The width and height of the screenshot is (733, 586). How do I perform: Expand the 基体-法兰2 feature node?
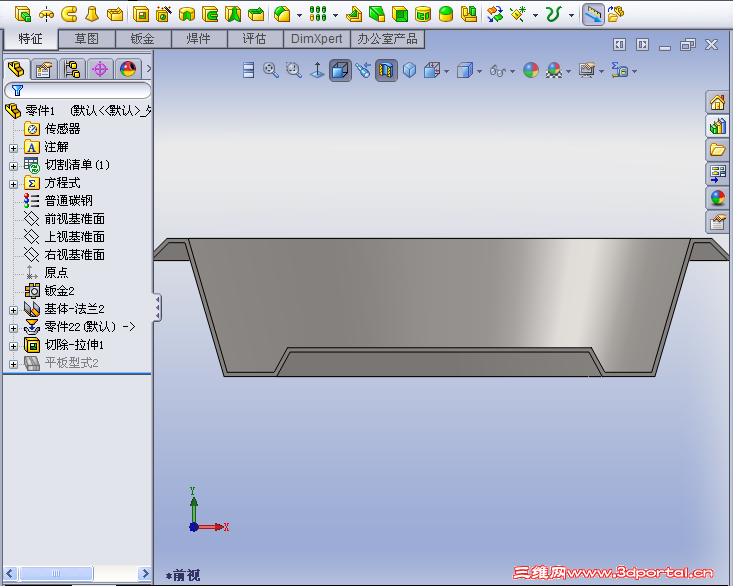13,310
